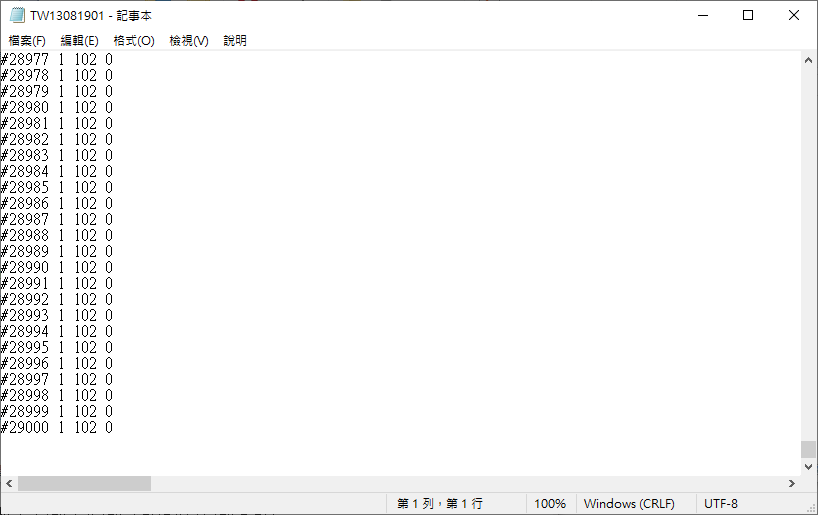Click the line starting with #28980

pyautogui.click(x=56, y=107)
